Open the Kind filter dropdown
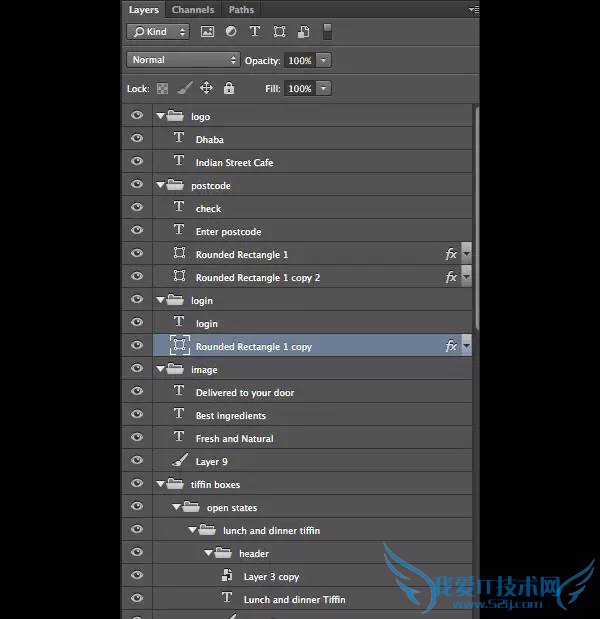 point(158,32)
